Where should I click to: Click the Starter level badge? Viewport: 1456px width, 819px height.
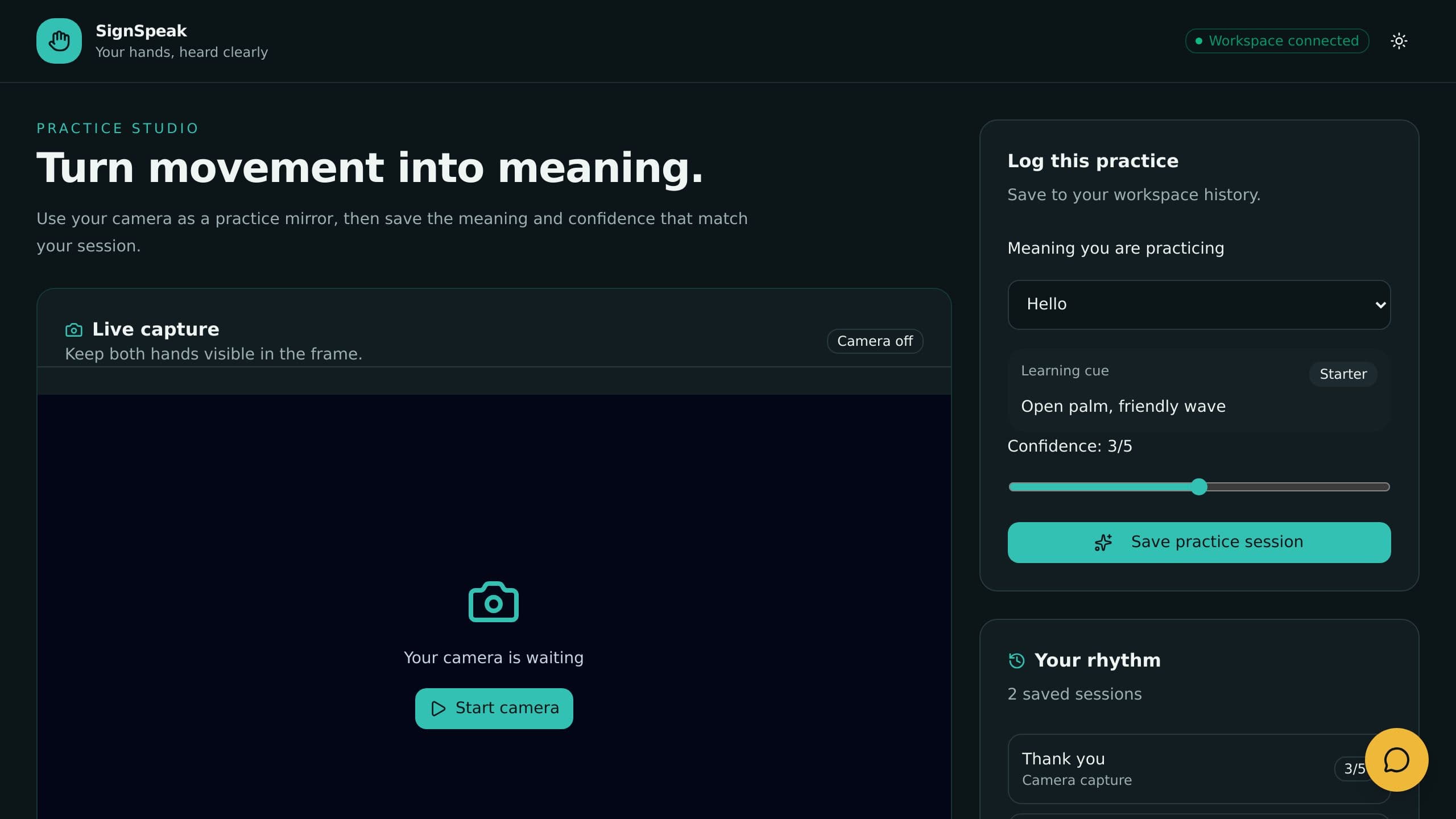1343,374
